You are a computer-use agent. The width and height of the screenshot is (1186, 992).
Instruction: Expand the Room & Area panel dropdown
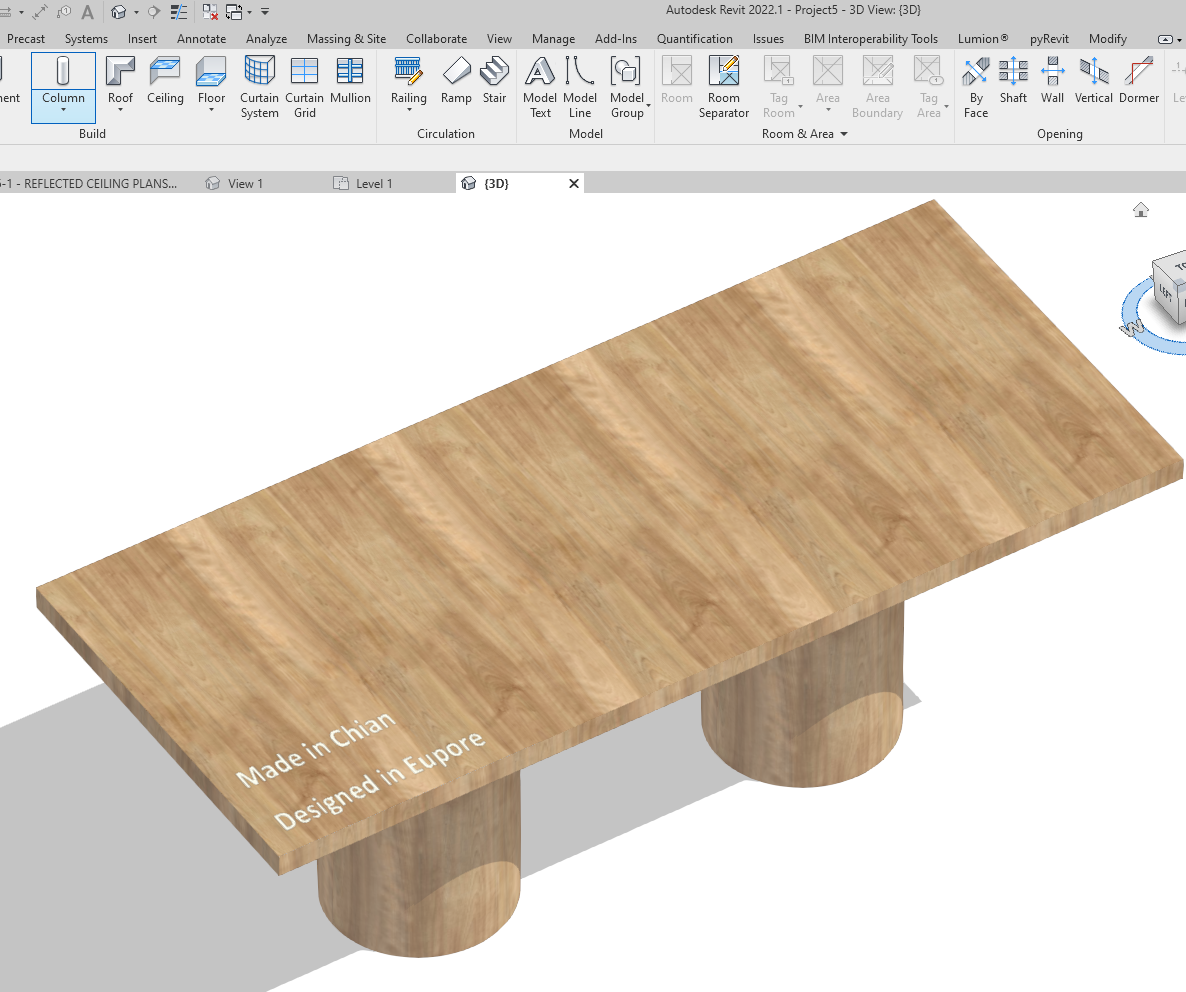tap(843, 134)
